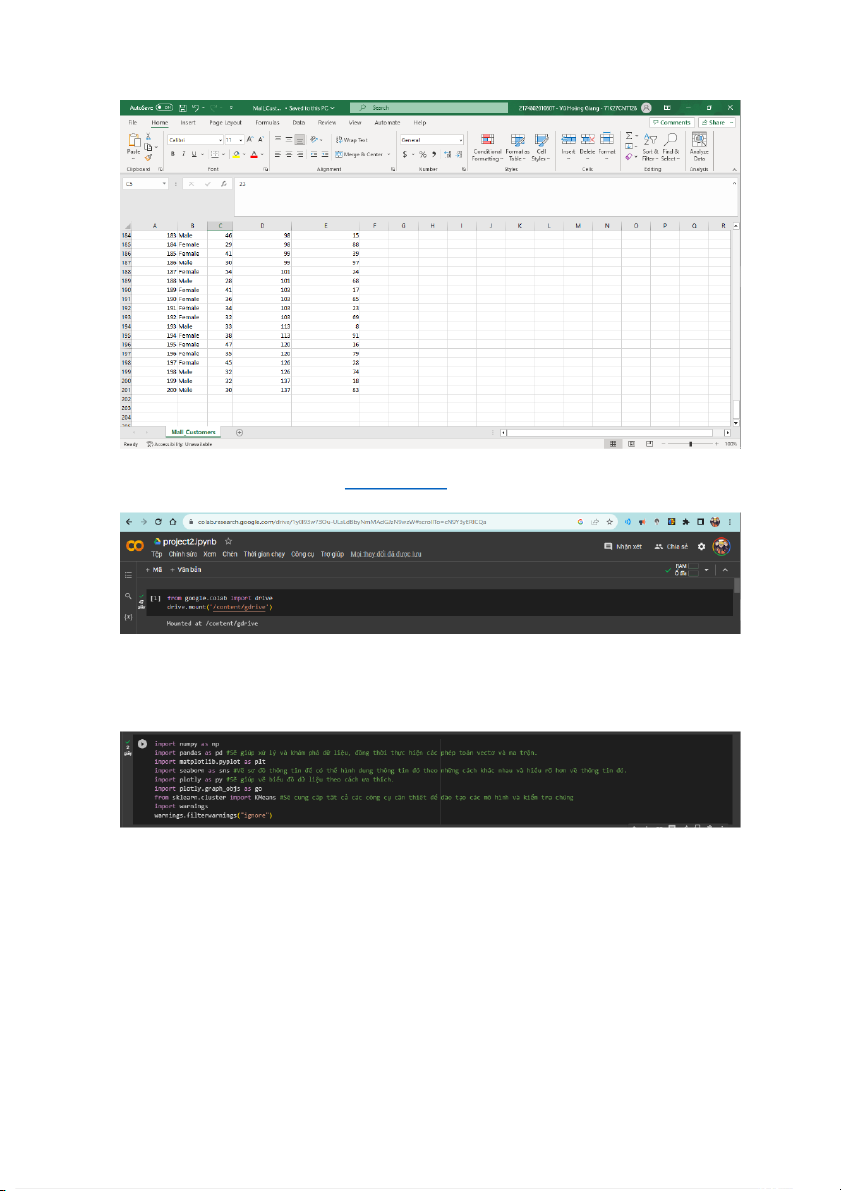Click the browser Reload icon
Screen dimensions: 841x1191
pyautogui.click(x=158, y=522)
